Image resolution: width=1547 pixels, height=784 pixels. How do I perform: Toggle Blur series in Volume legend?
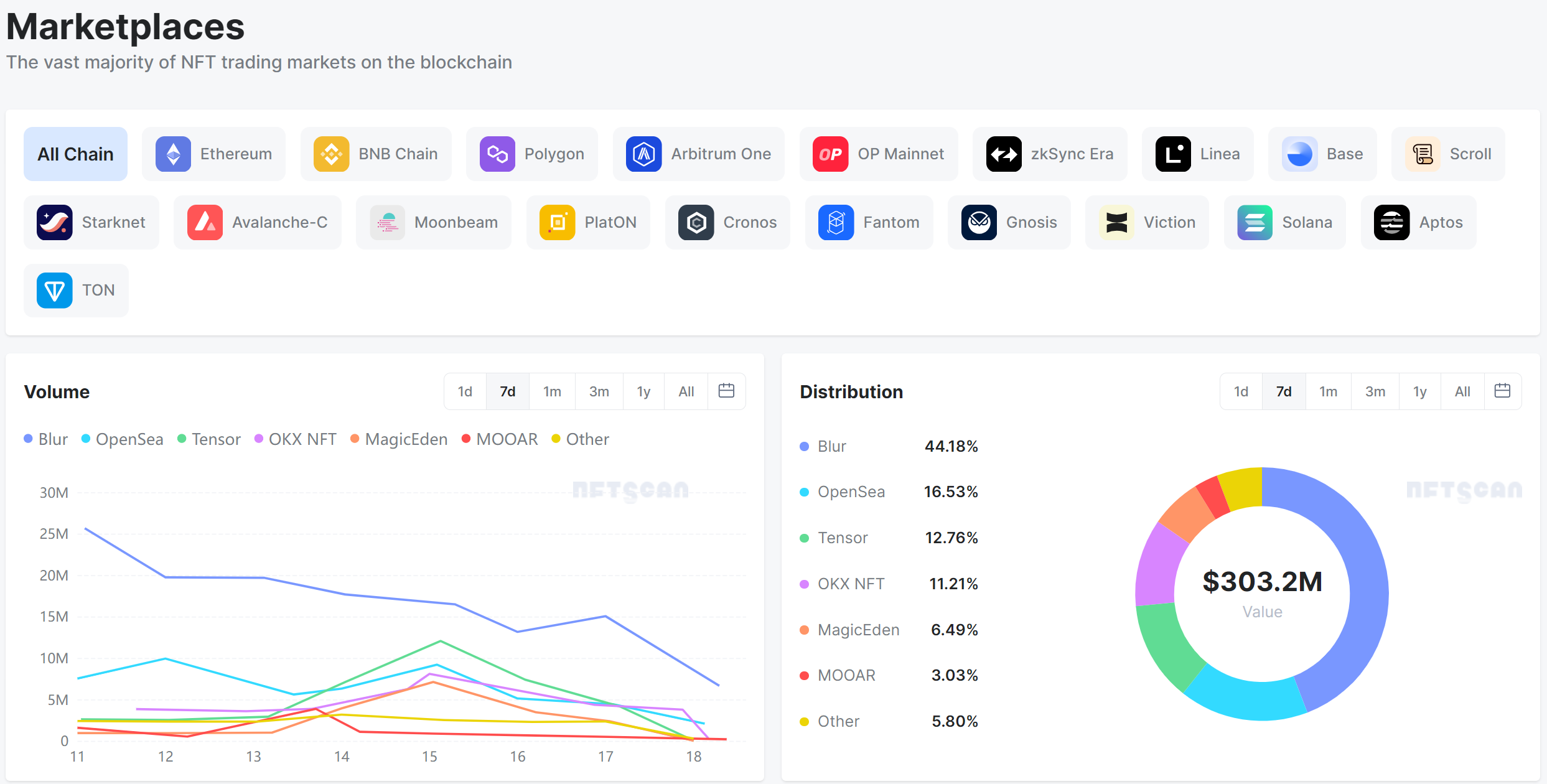46,439
